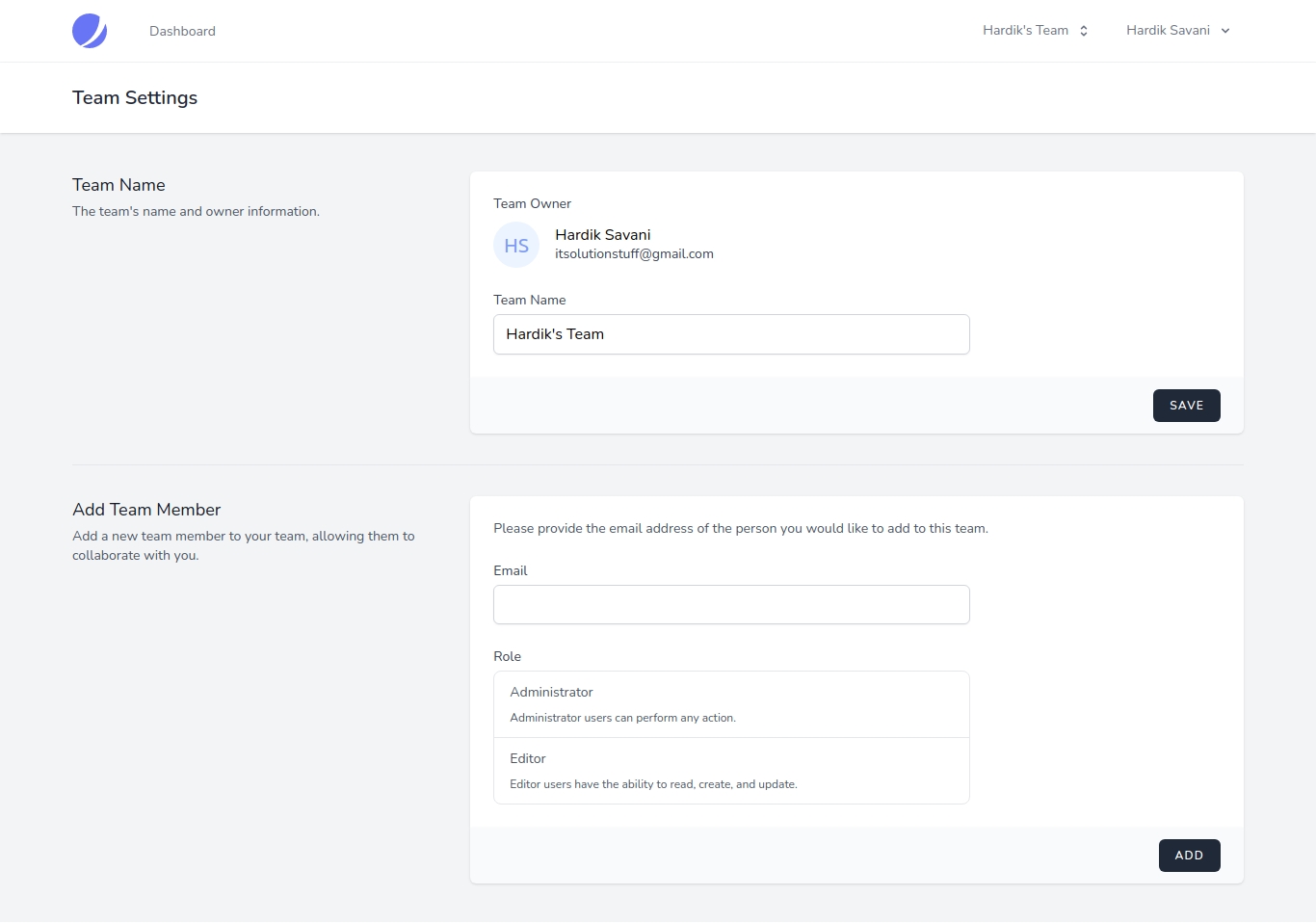Click the up-down arrows icon beside Hardik's Team
1316x923 pixels.
pyautogui.click(x=1084, y=31)
